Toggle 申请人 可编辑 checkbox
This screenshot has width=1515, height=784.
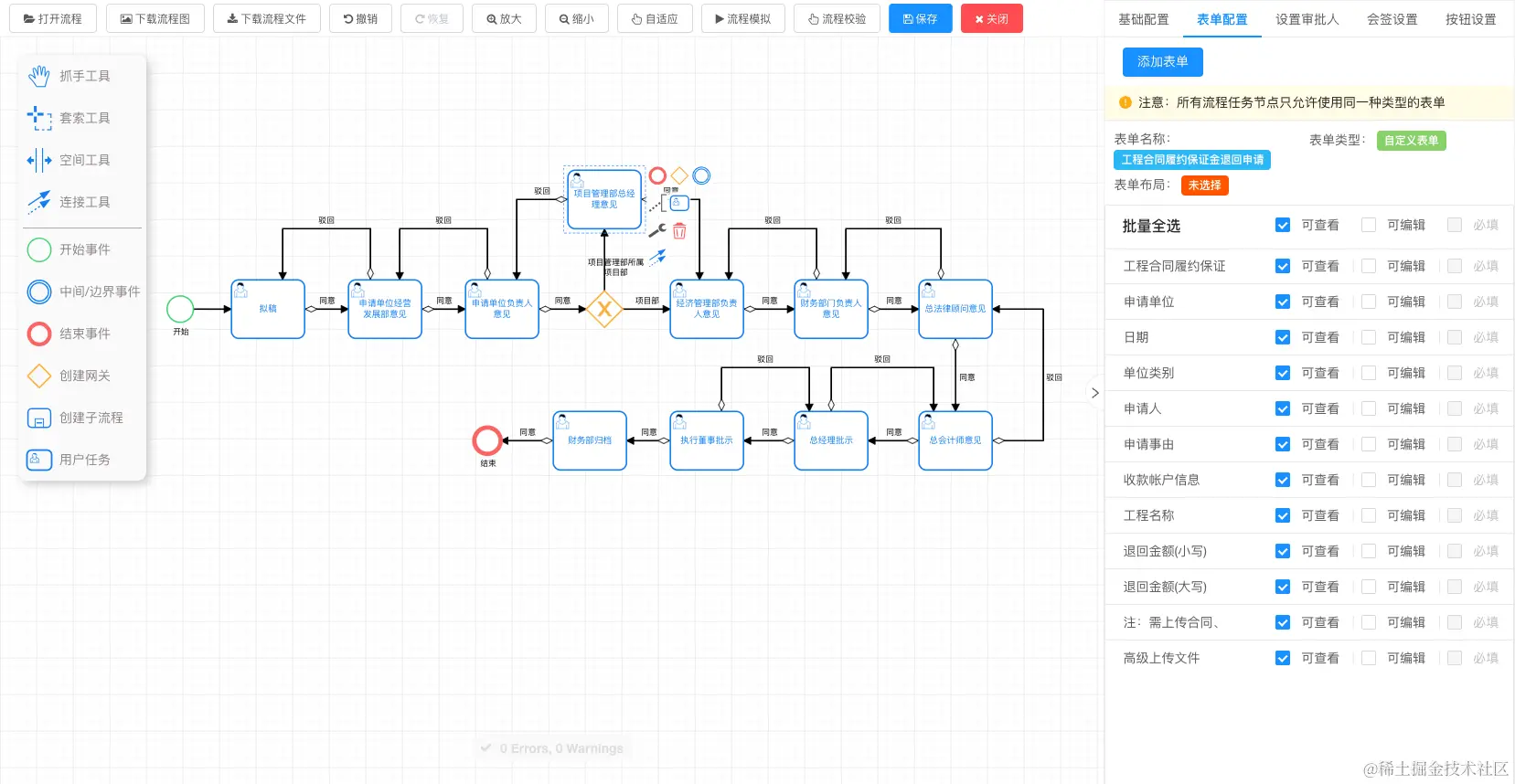pyautogui.click(x=1369, y=408)
